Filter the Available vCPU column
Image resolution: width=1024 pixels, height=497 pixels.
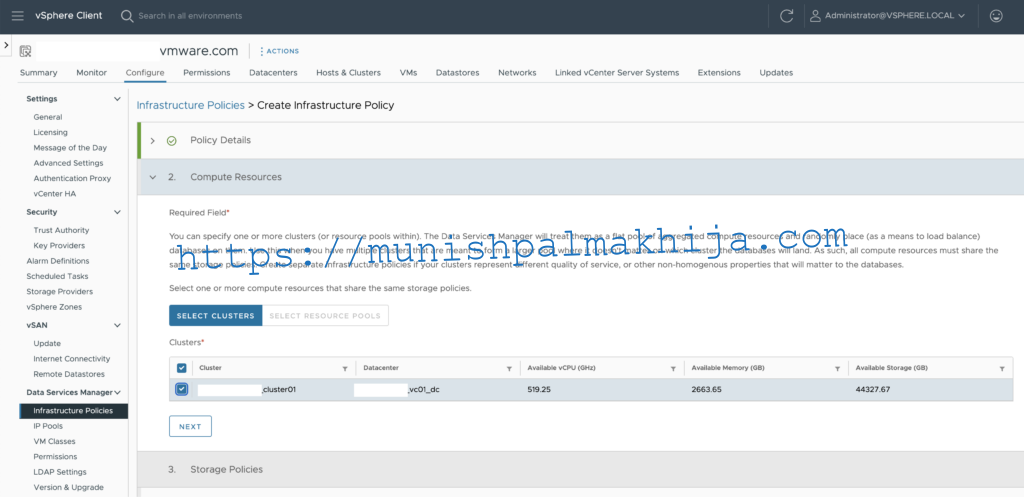pyautogui.click(x=673, y=369)
